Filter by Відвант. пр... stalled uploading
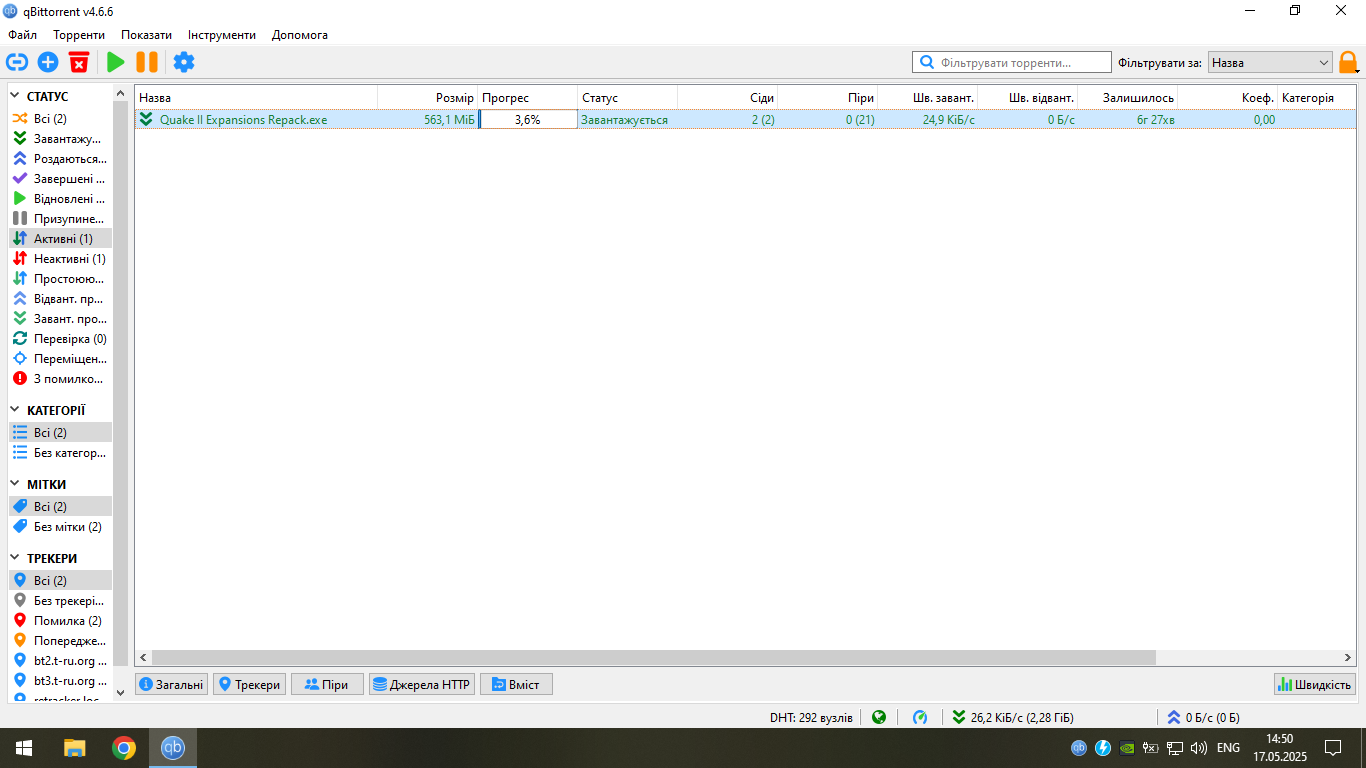Viewport: 1366px width, 768px height. pos(60,299)
